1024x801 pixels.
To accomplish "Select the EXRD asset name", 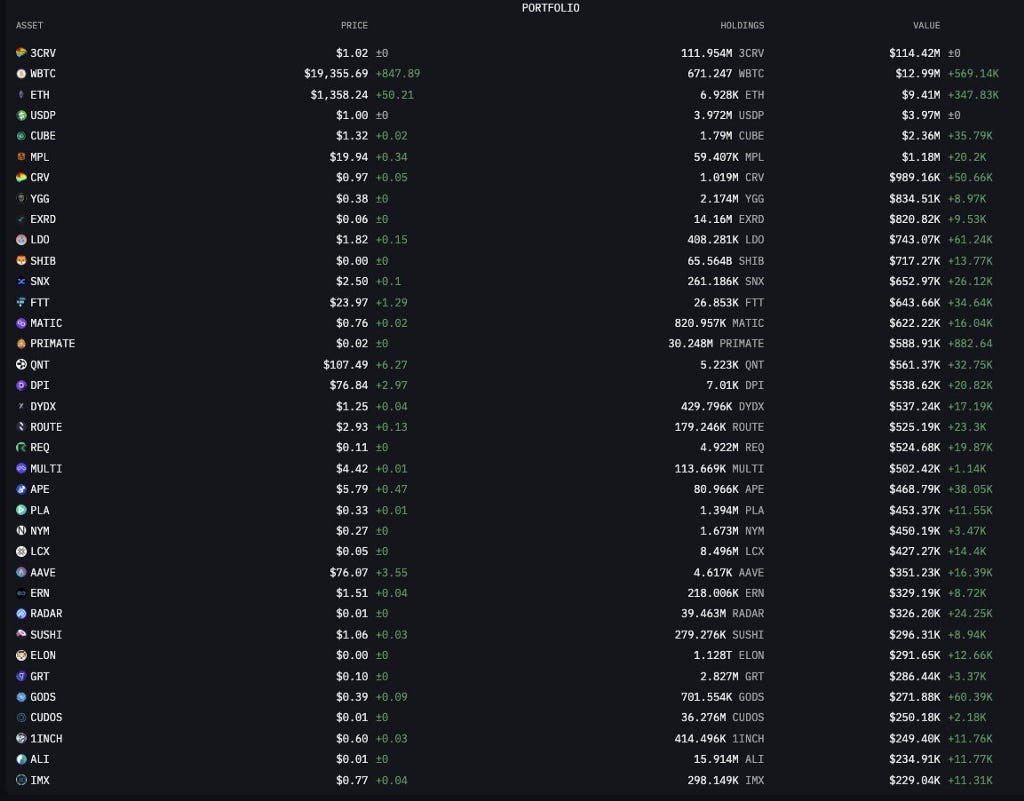I will pyautogui.click(x=43, y=219).
